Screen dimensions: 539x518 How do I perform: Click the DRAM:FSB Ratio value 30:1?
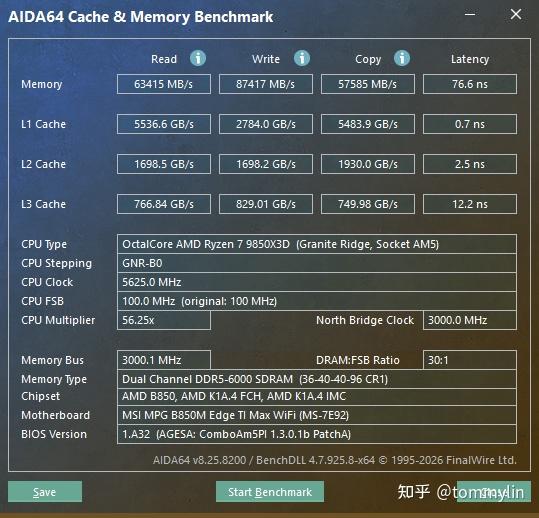point(470,360)
